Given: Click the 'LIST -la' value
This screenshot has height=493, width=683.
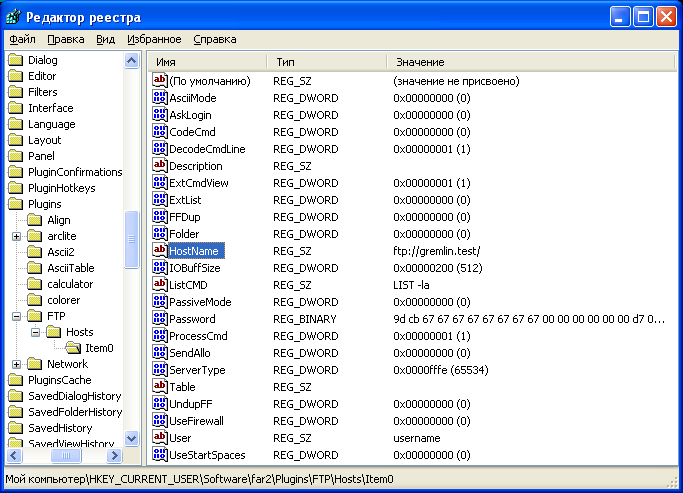Looking at the screenshot, I should (411, 285).
